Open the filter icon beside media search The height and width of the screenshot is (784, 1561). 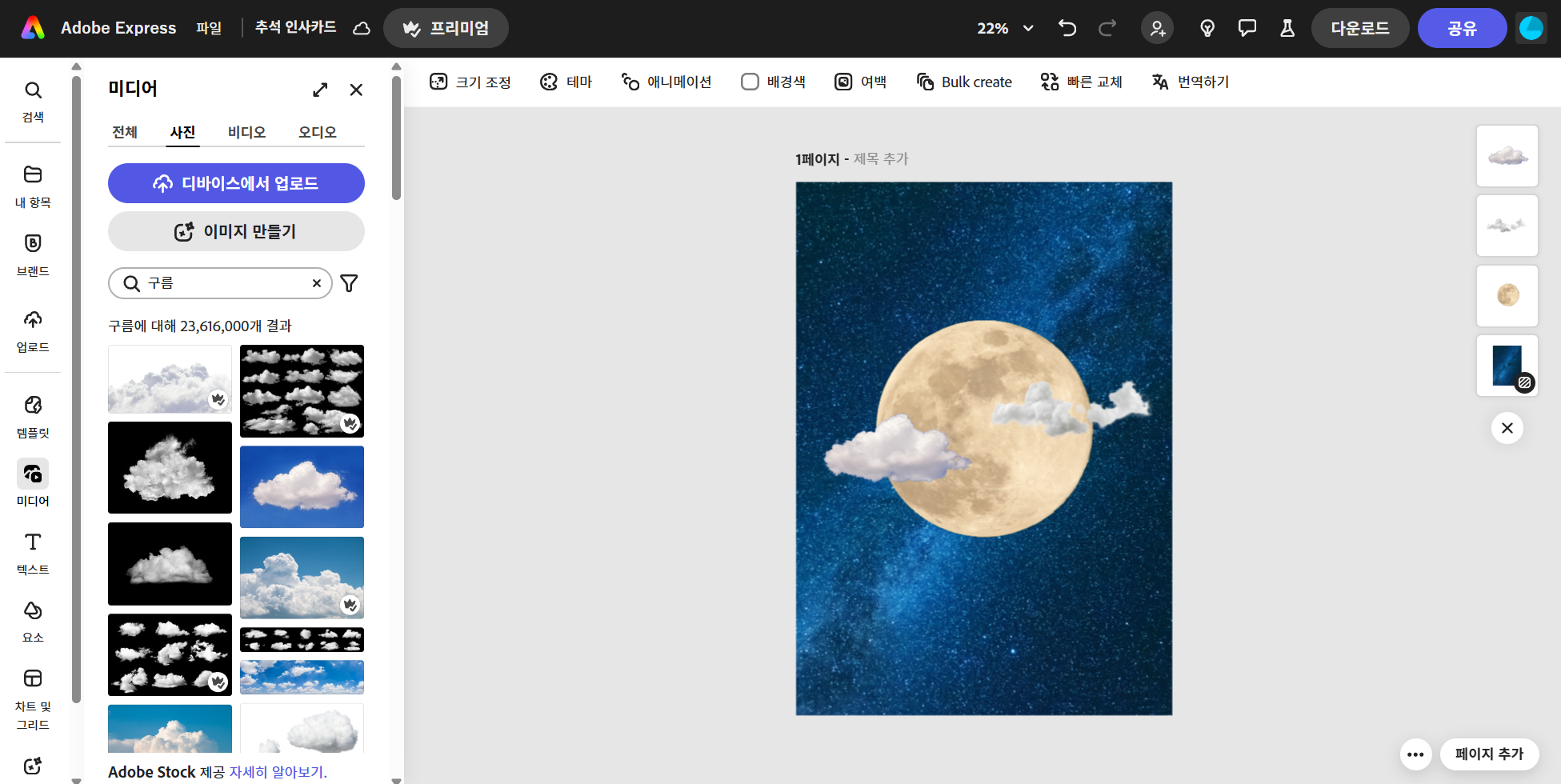coord(349,283)
